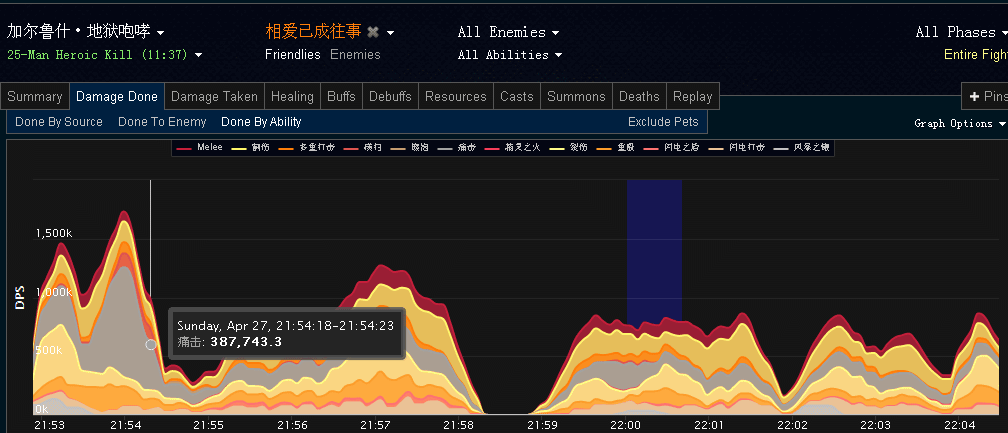This screenshot has width=1008, height=433.
Task: Toggle the Melee series in the legend
Action: coord(201,148)
